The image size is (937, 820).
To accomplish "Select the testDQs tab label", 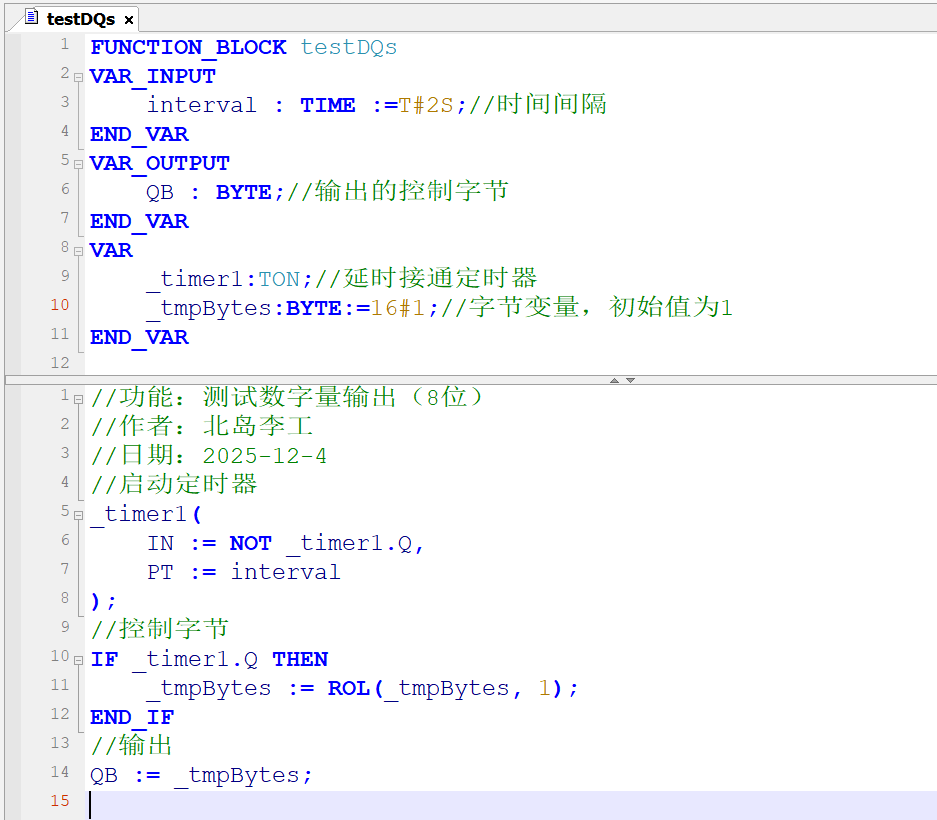I will (80, 19).
